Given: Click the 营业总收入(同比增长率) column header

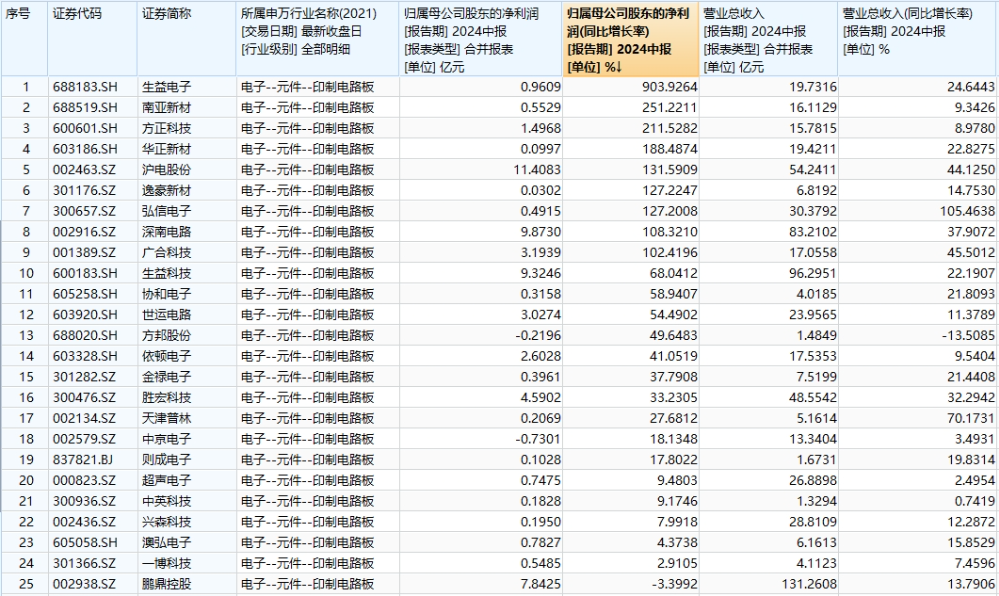Looking at the screenshot, I should pos(917,14).
